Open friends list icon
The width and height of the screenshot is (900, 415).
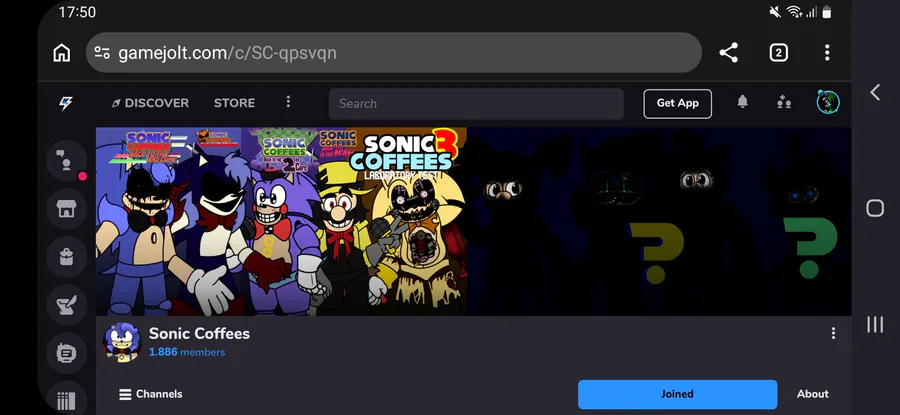point(783,103)
